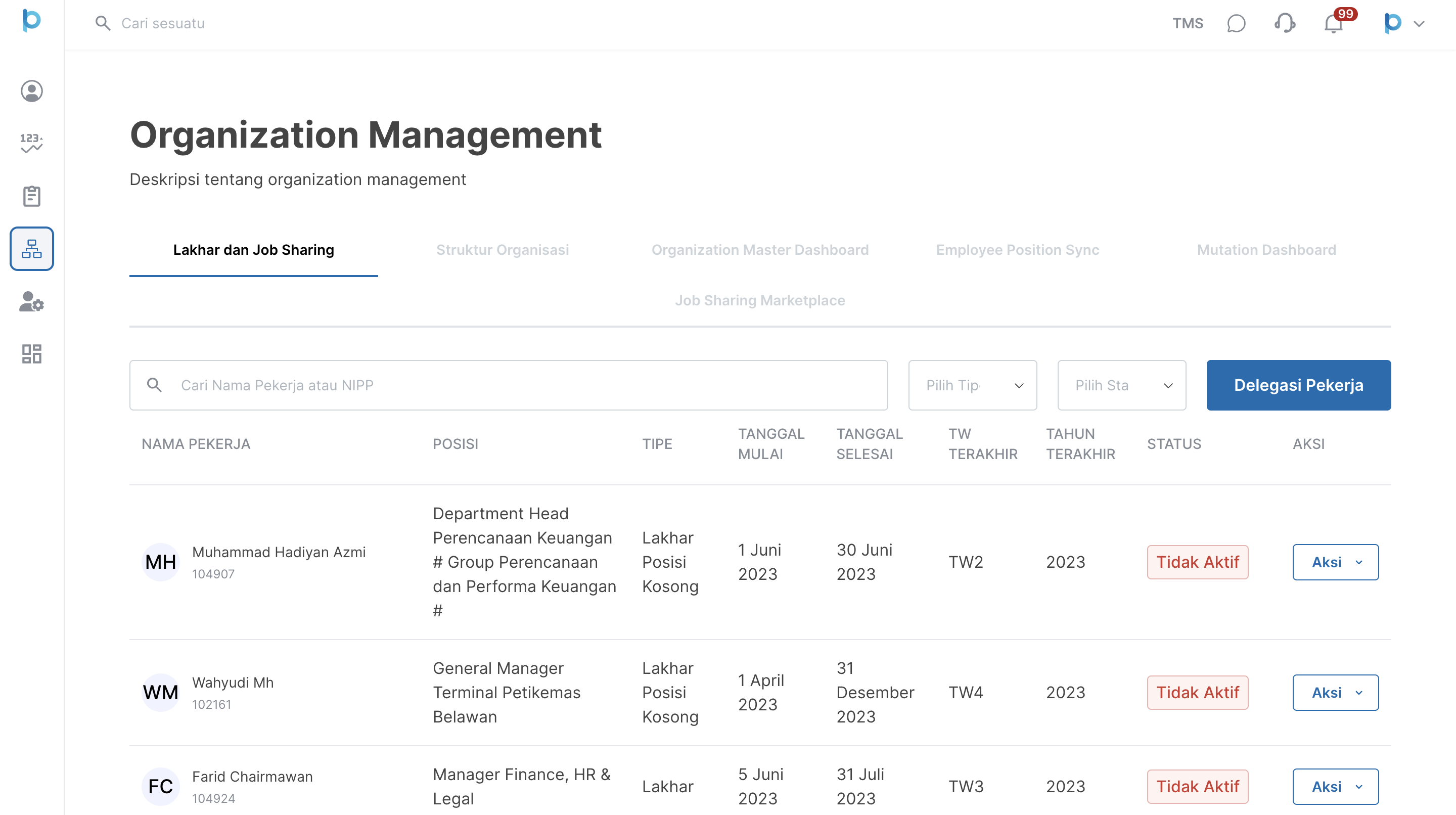Select the organization structure sidebar icon
This screenshot has height=815, width=1456.
pyautogui.click(x=32, y=249)
